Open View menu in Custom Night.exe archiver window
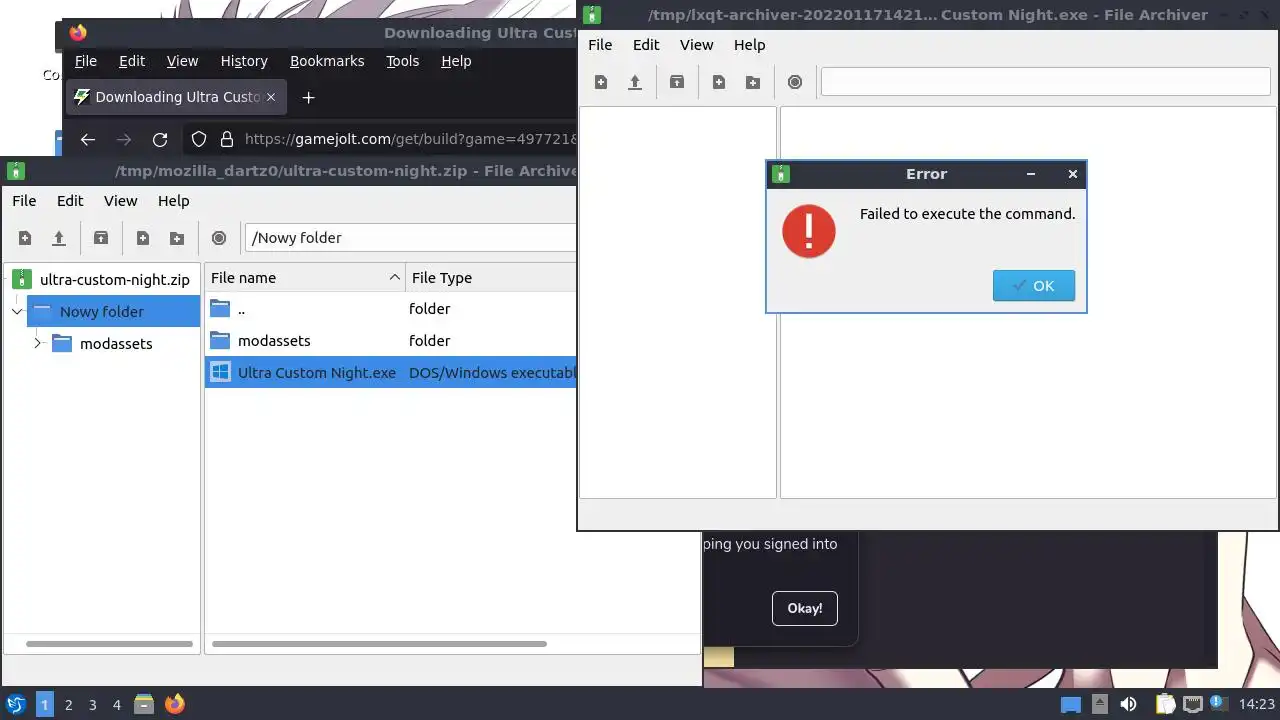This screenshot has width=1280, height=720. click(697, 45)
